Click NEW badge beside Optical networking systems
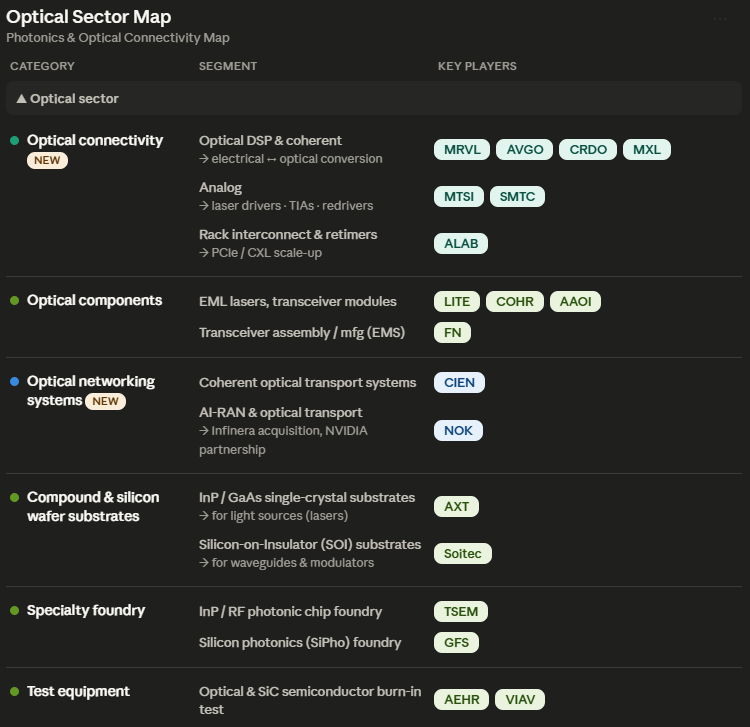 pos(105,401)
